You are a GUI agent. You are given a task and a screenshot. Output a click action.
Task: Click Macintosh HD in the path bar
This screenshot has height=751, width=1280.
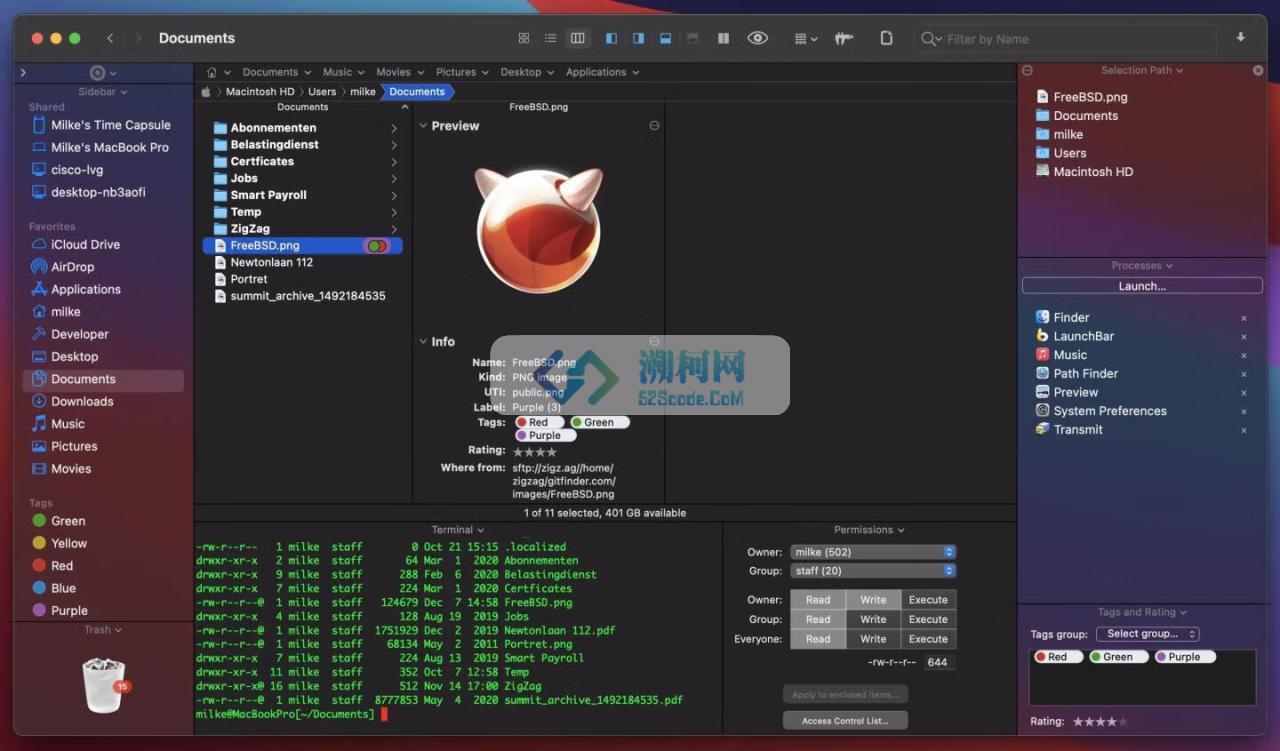260,91
